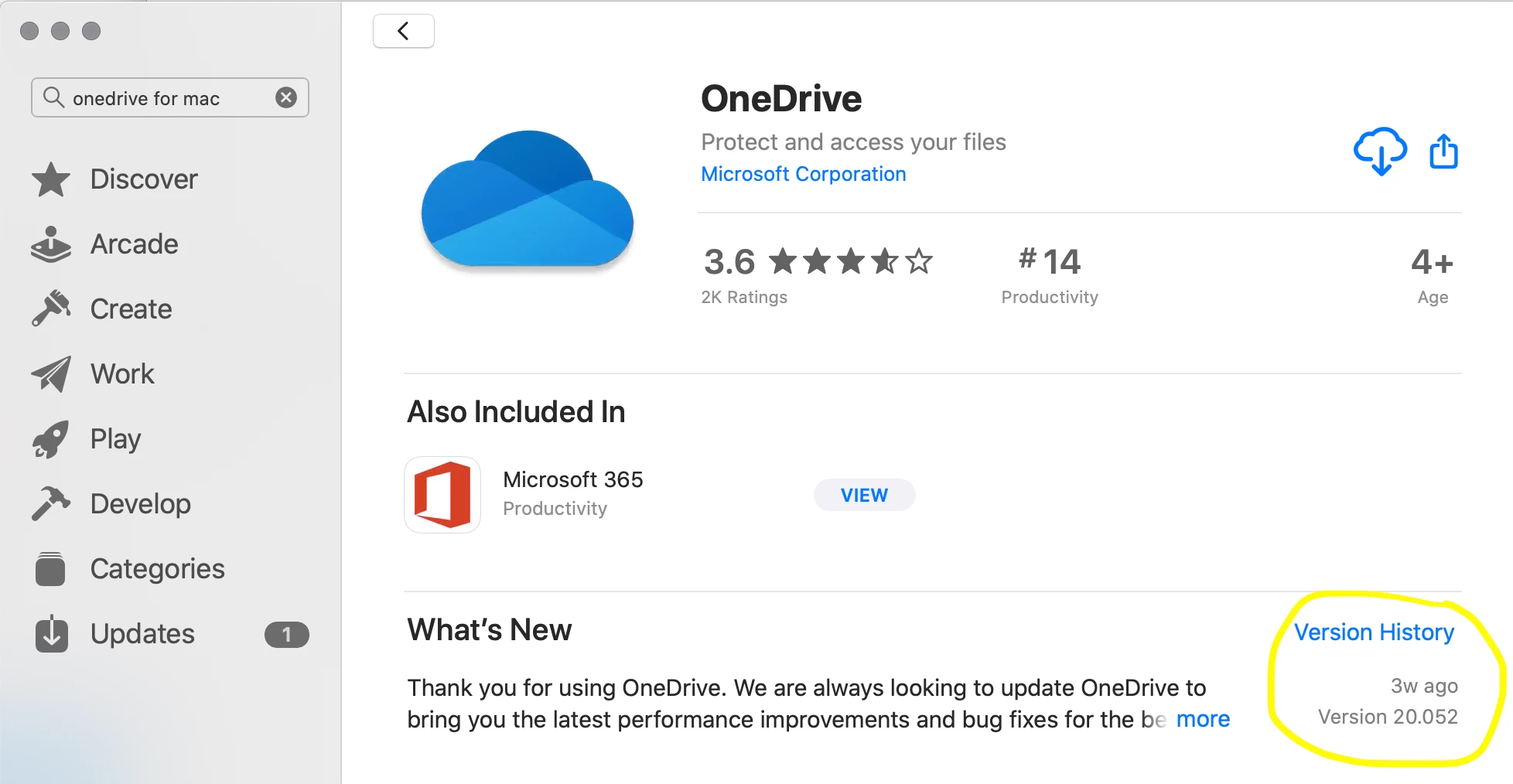Click the Microsoft 365 Office icon thumbnail
The width and height of the screenshot is (1513, 784).
pos(442,495)
